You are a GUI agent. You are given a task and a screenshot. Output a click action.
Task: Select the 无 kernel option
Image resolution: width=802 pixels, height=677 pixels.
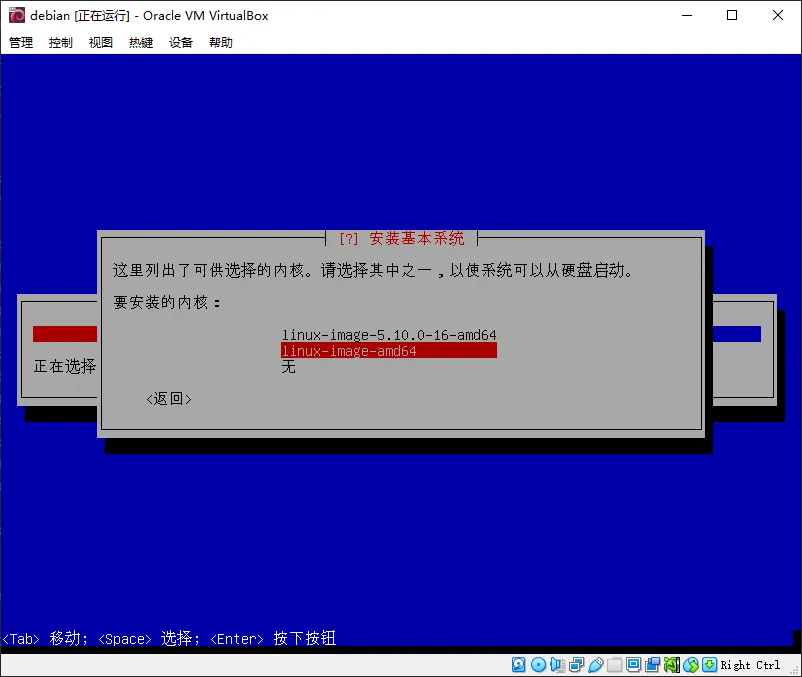pos(288,367)
